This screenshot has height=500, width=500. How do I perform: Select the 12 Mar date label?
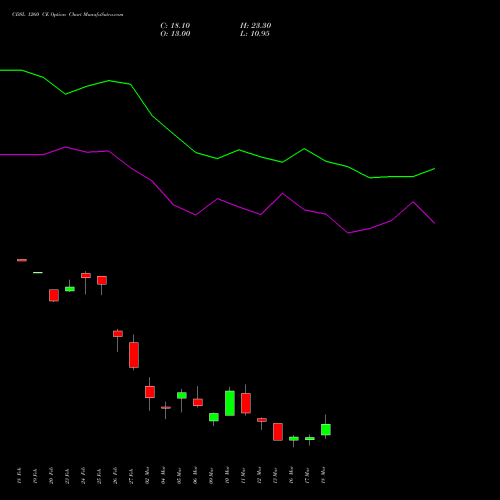coord(259,476)
